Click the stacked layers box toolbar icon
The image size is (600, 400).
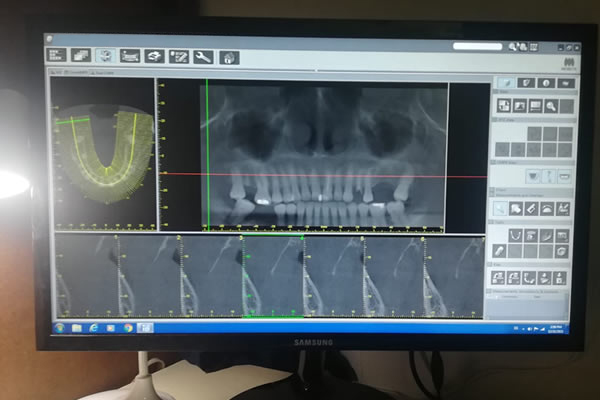(154, 57)
